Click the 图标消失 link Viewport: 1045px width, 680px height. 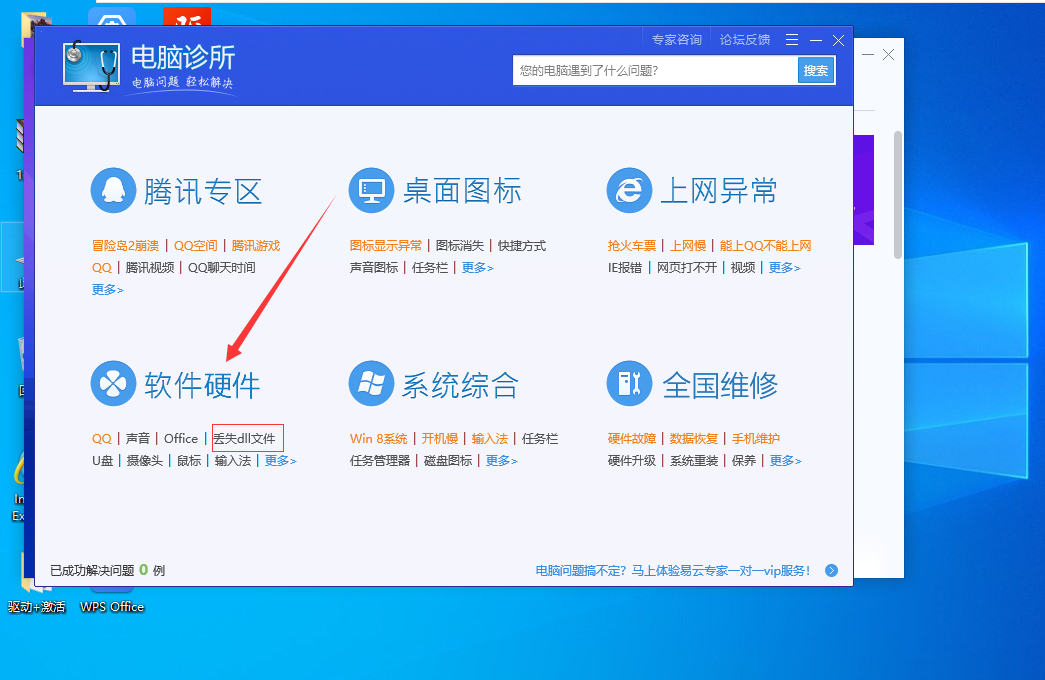pyautogui.click(x=460, y=246)
